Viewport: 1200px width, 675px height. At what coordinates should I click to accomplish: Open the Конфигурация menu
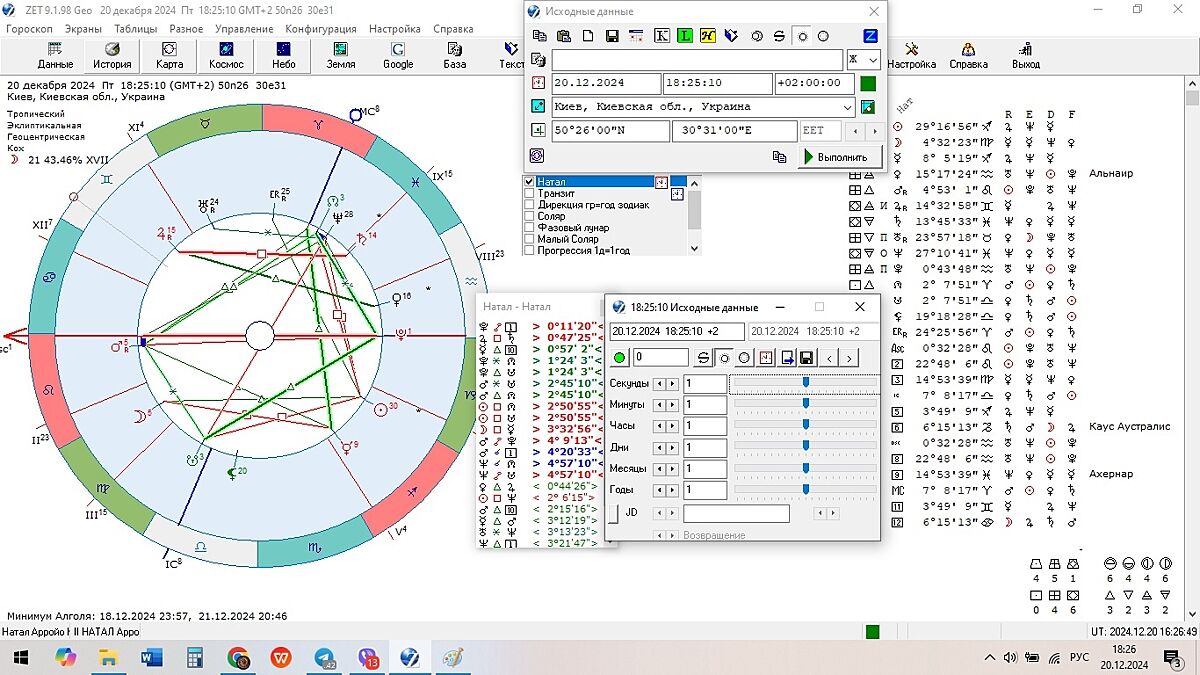tap(321, 29)
